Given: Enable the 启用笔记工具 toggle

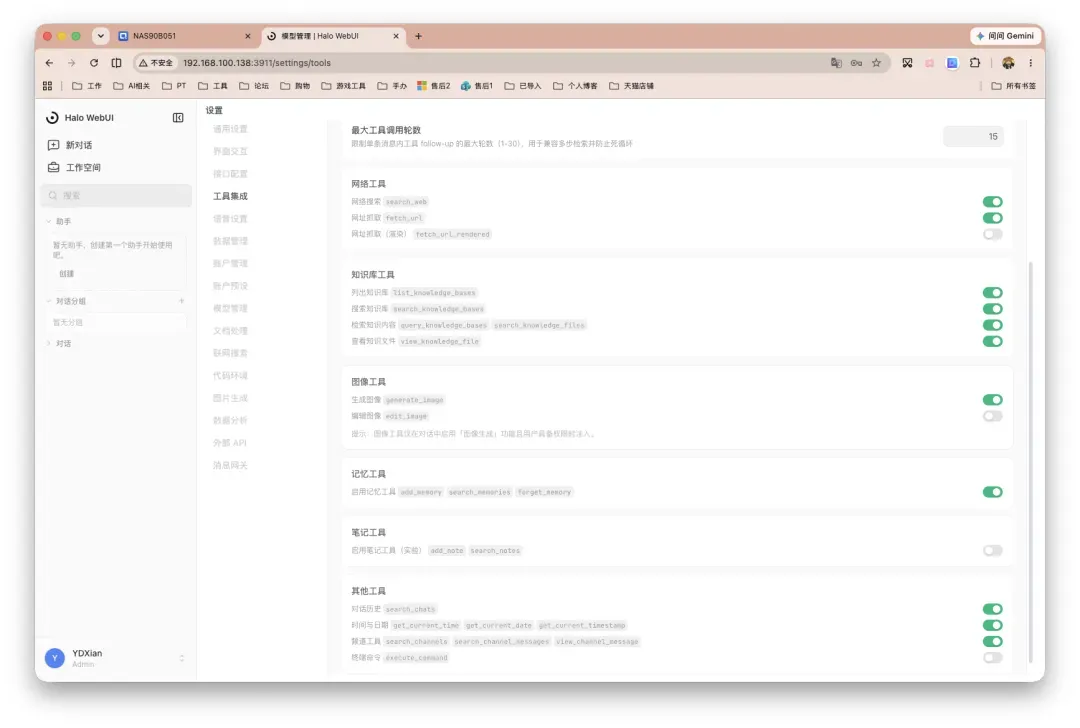Looking at the screenshot, I should coord(992,550).
